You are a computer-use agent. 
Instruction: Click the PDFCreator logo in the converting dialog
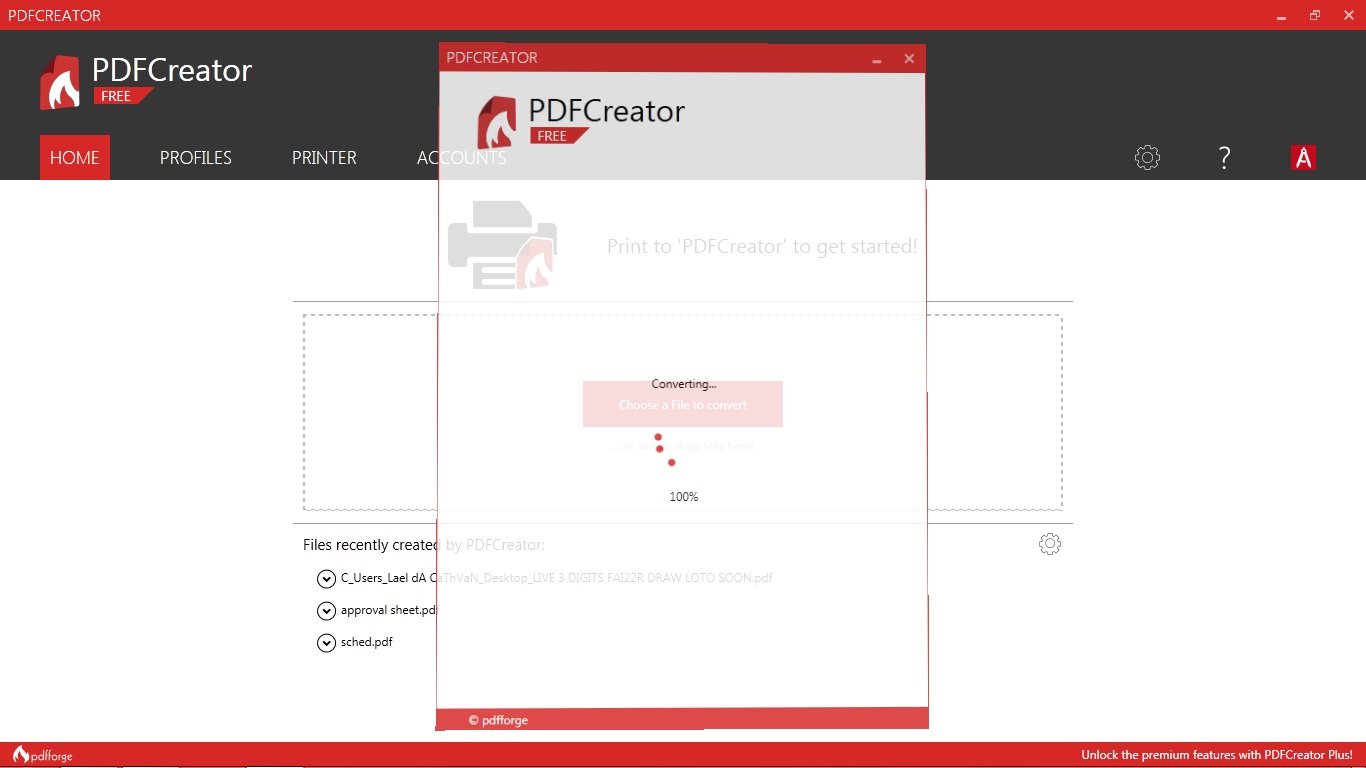[x=580, y=121]
